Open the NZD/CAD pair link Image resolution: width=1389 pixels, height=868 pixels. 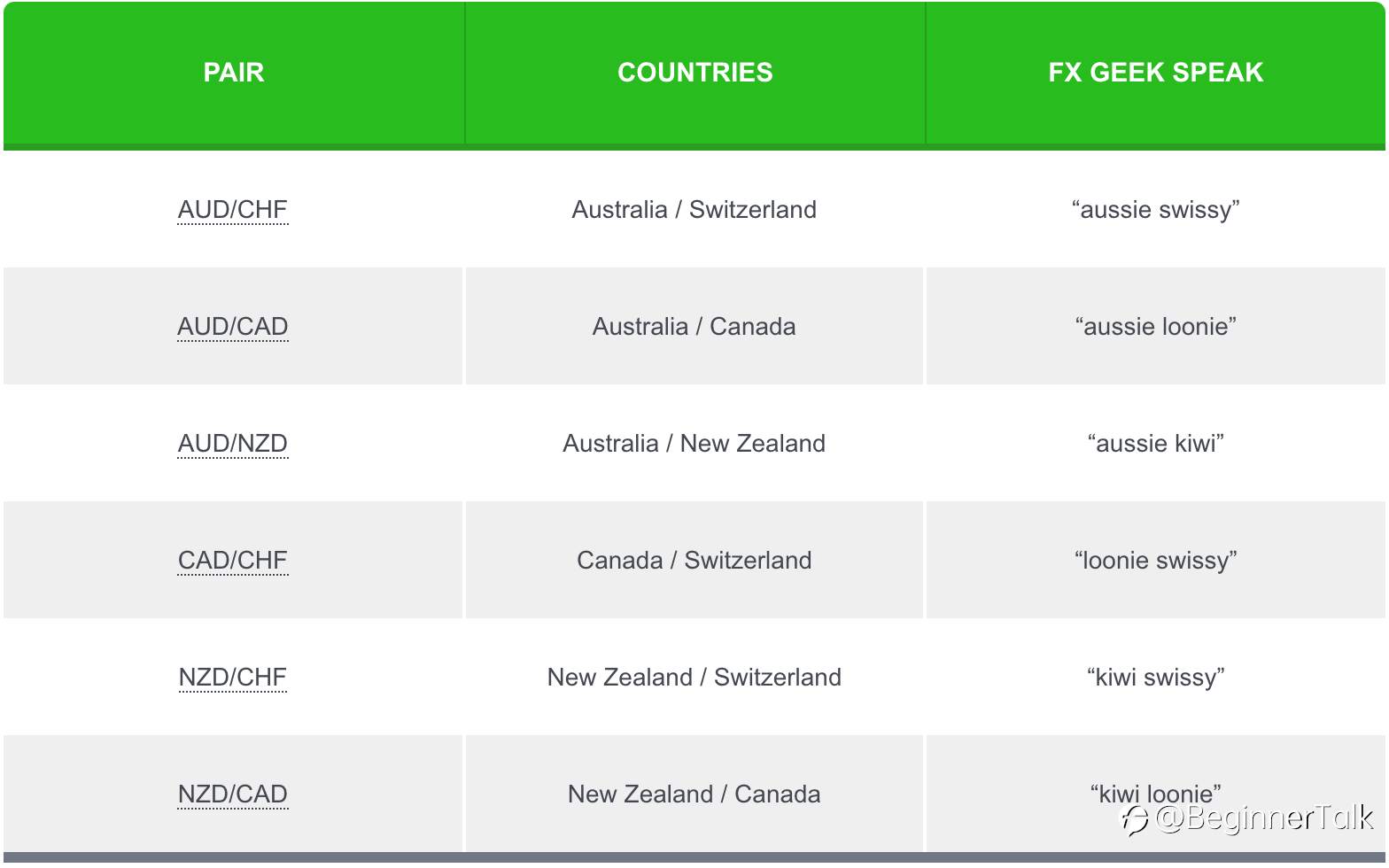pyautogui.click(x=233, y=794)
